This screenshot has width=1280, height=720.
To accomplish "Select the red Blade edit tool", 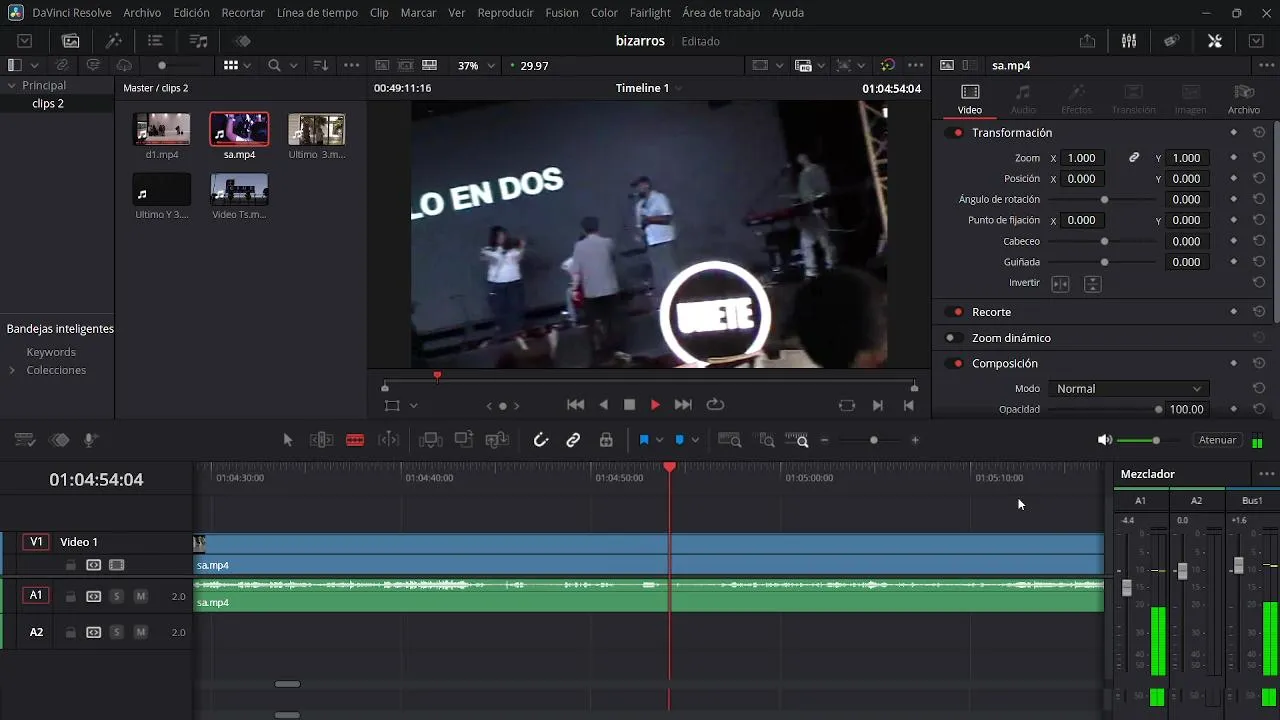I will click(x=354, y=440).
